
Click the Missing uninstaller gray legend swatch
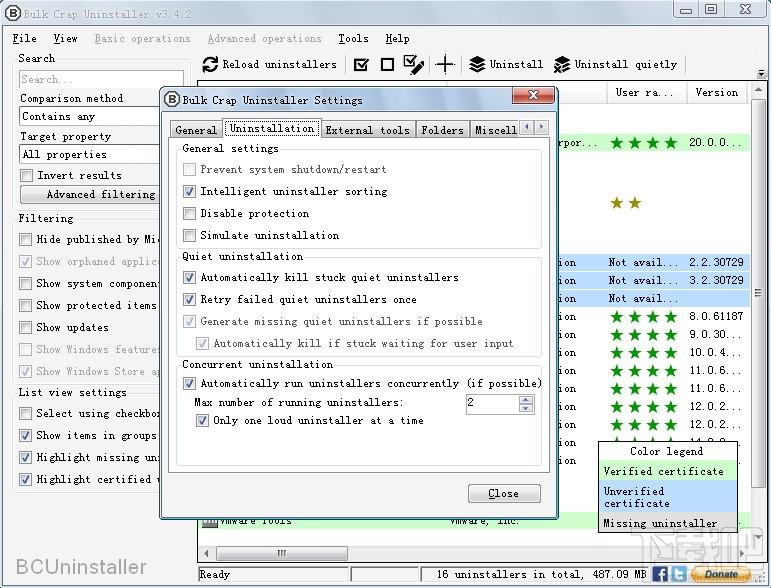pos(667,523)
